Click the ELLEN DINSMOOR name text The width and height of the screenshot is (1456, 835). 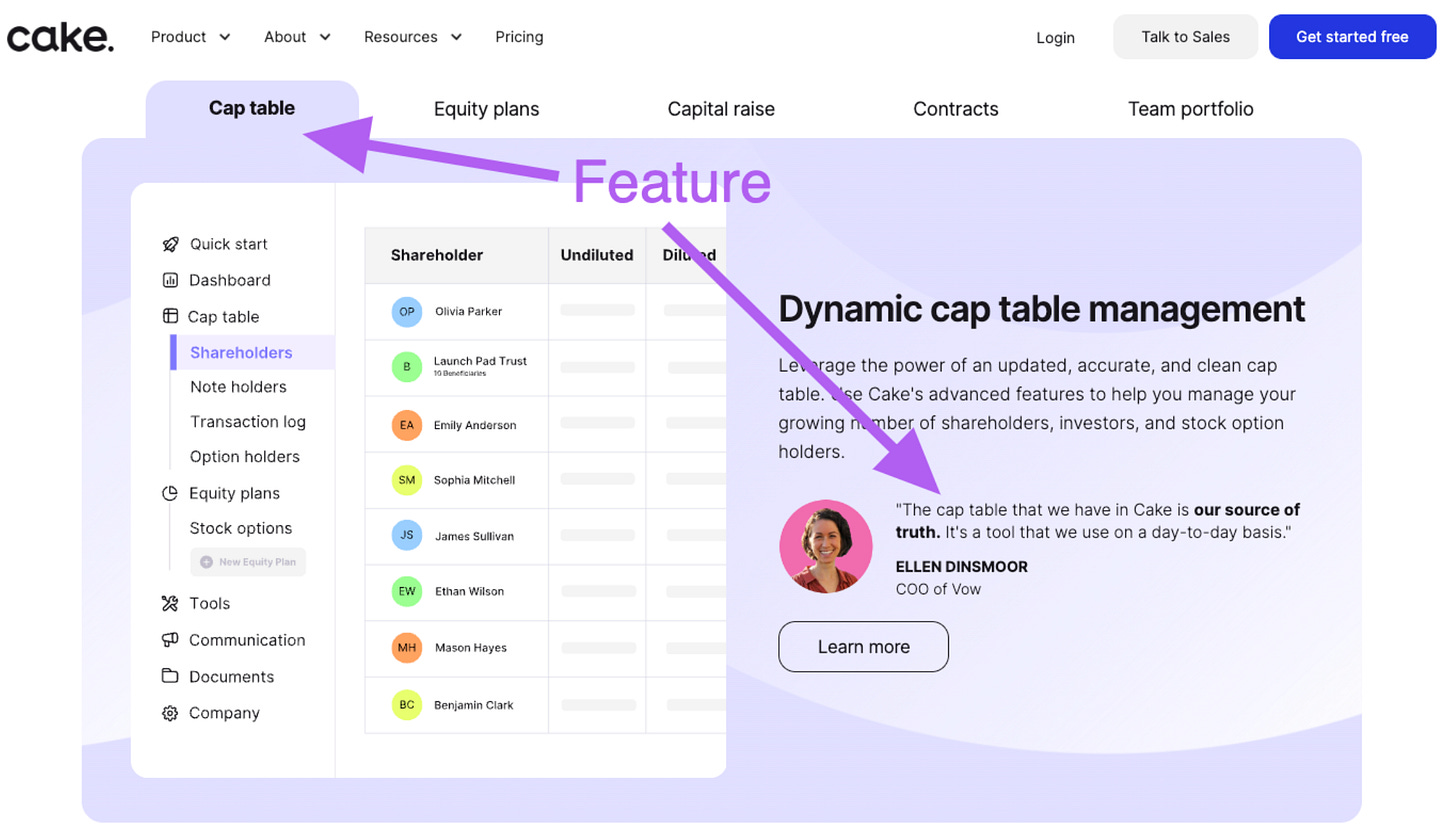(x=961, y=567)
